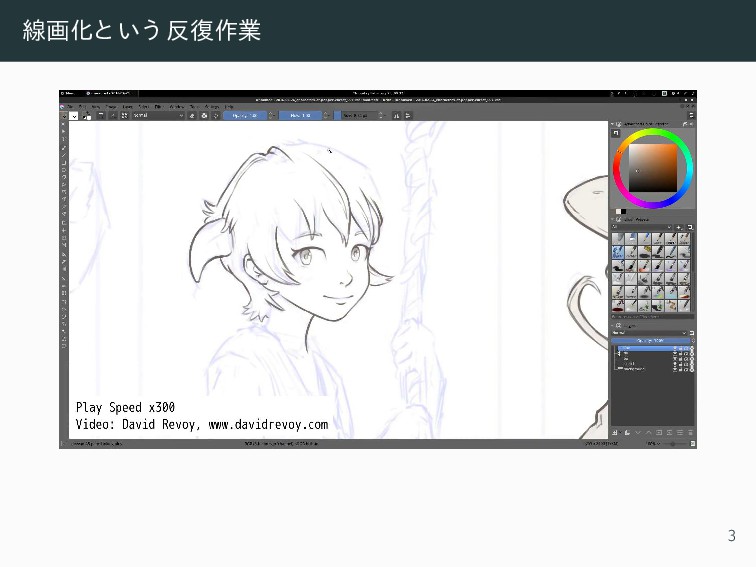This screenshot has height=567, width=756.
Task: Click the foreground/background color swatch in toolbar
Action: click(x=87, y=116)
